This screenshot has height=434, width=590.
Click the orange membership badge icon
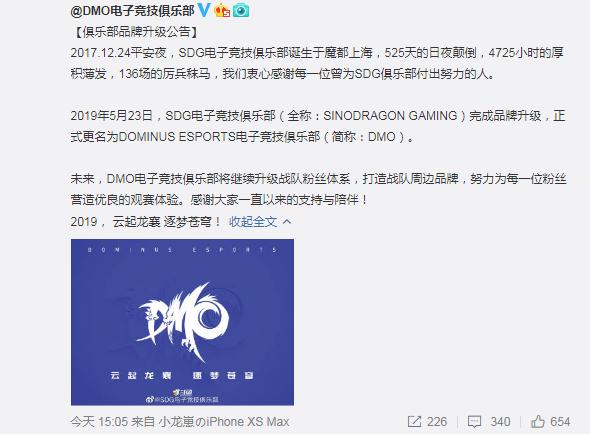pos(222,11)
